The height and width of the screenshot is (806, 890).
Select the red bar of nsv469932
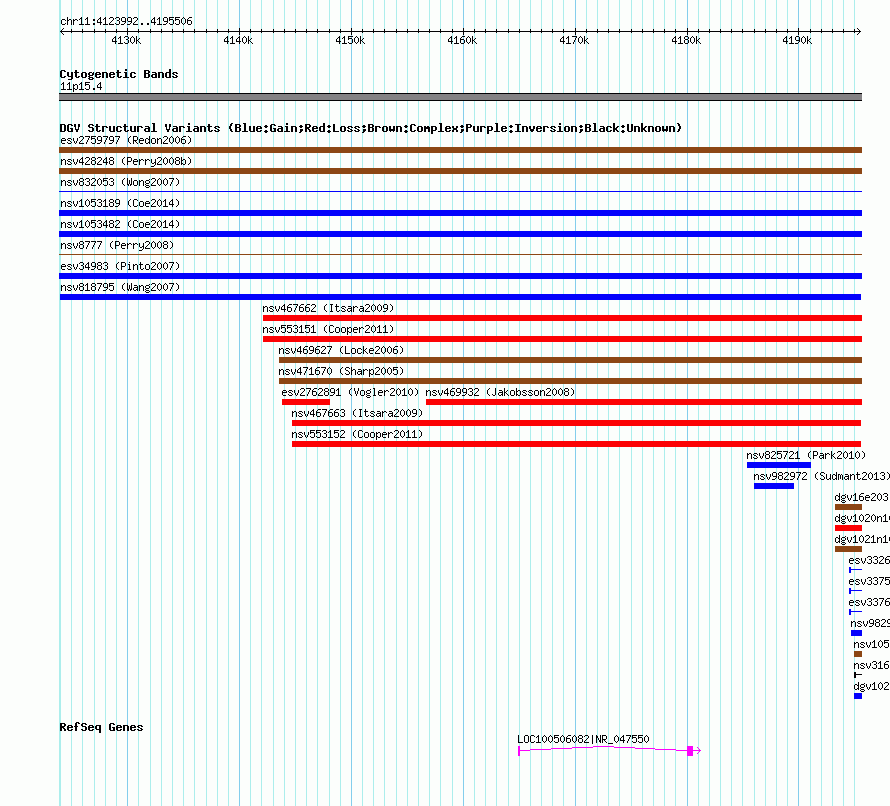644,402
